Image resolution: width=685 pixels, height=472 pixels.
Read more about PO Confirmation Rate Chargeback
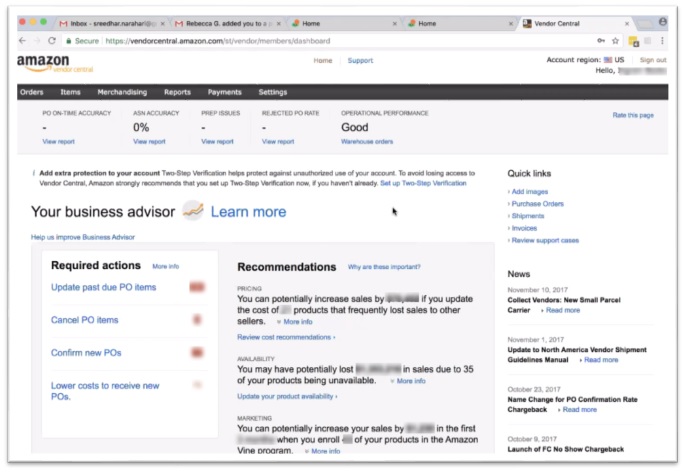pos(579,410)
